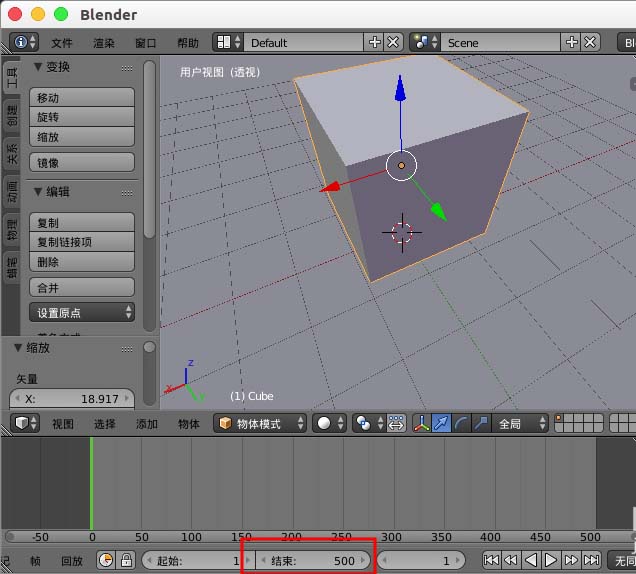The width and height of the screenshot is (636, 574).
Task: Open the timeline 回放 menu
Action: click(72, 561)
